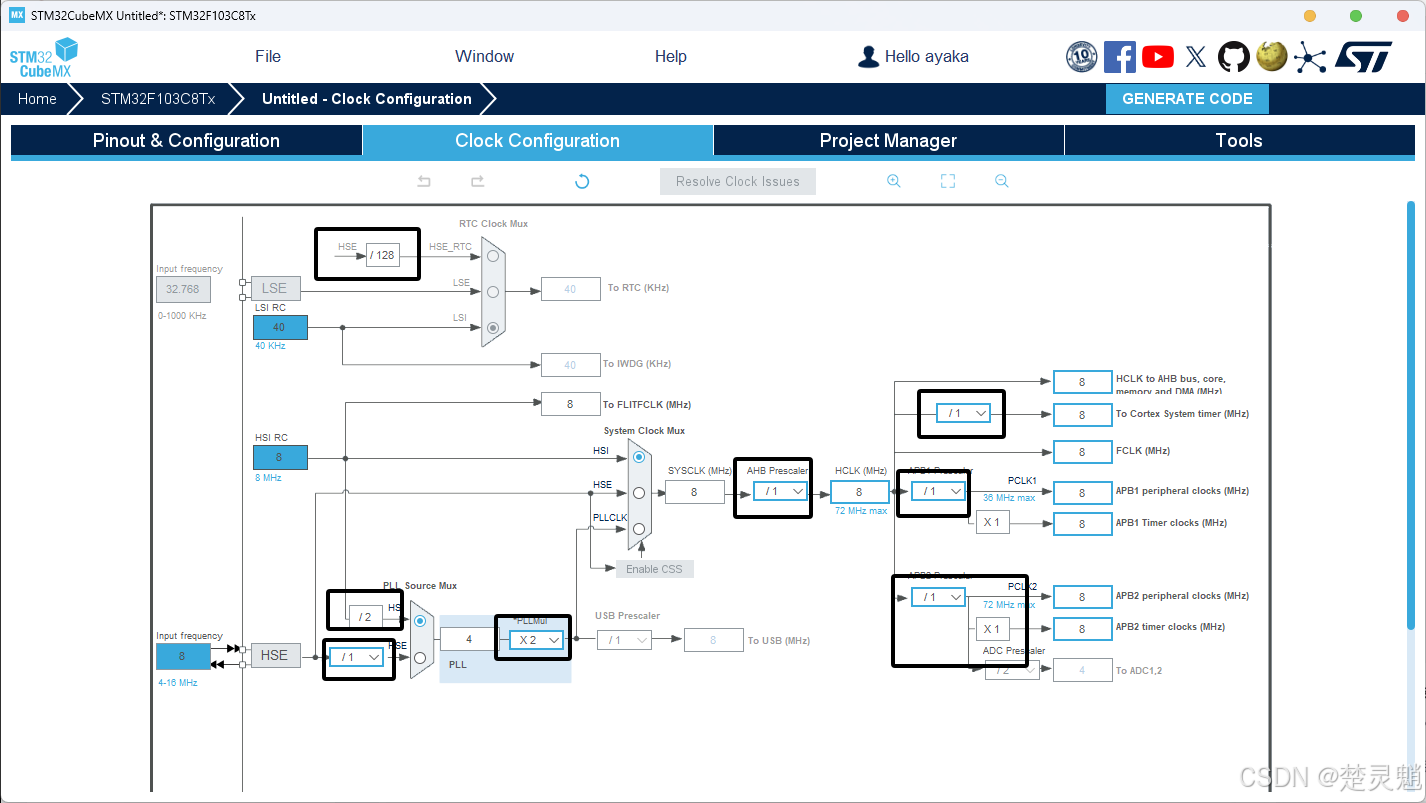Click the SYSCLK (MHz) value box
The image size is (1426, 803).
point(695,492)
